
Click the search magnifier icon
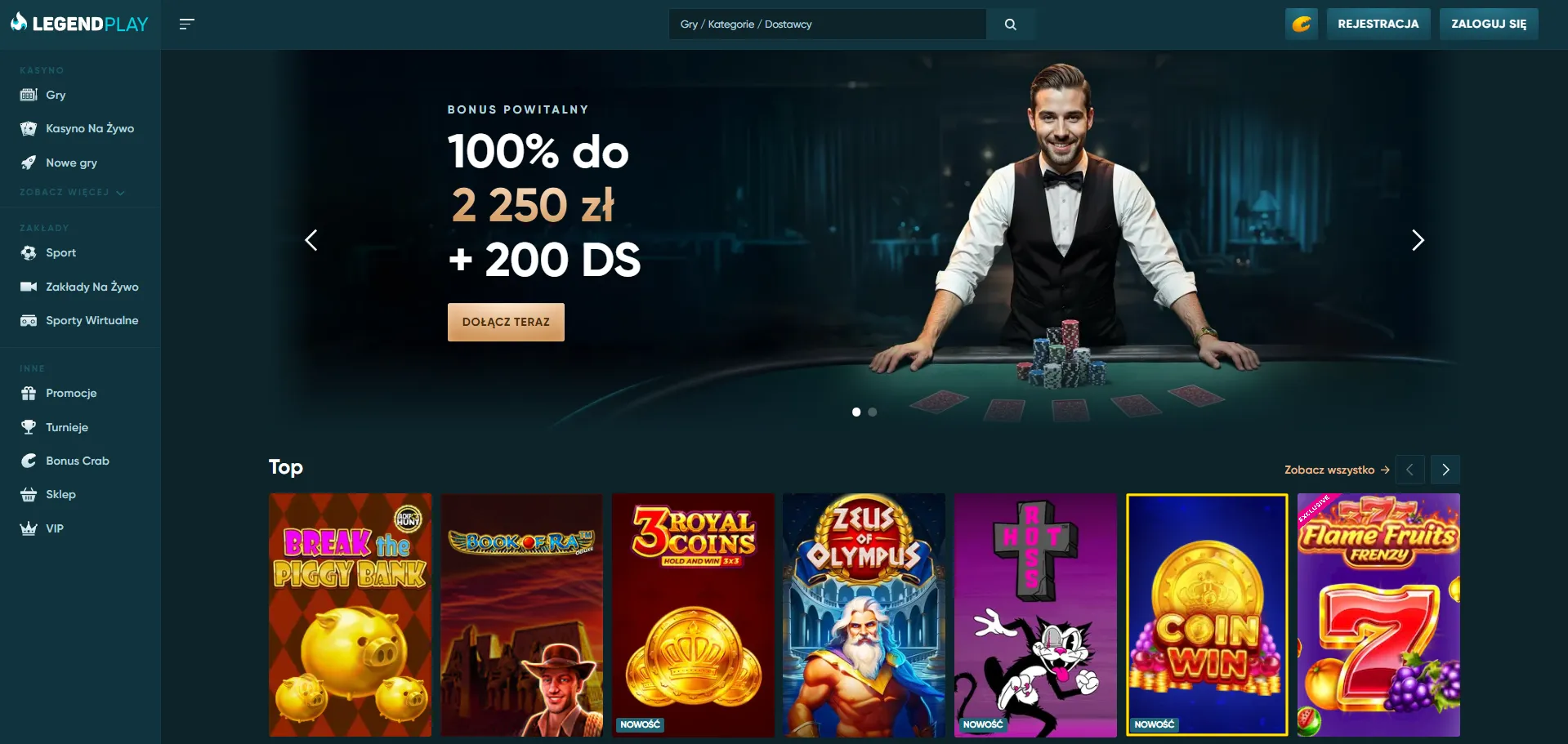[1011, 25]
